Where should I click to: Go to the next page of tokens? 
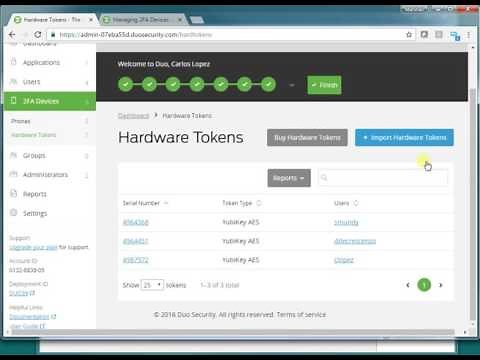(x=441, y=285)
